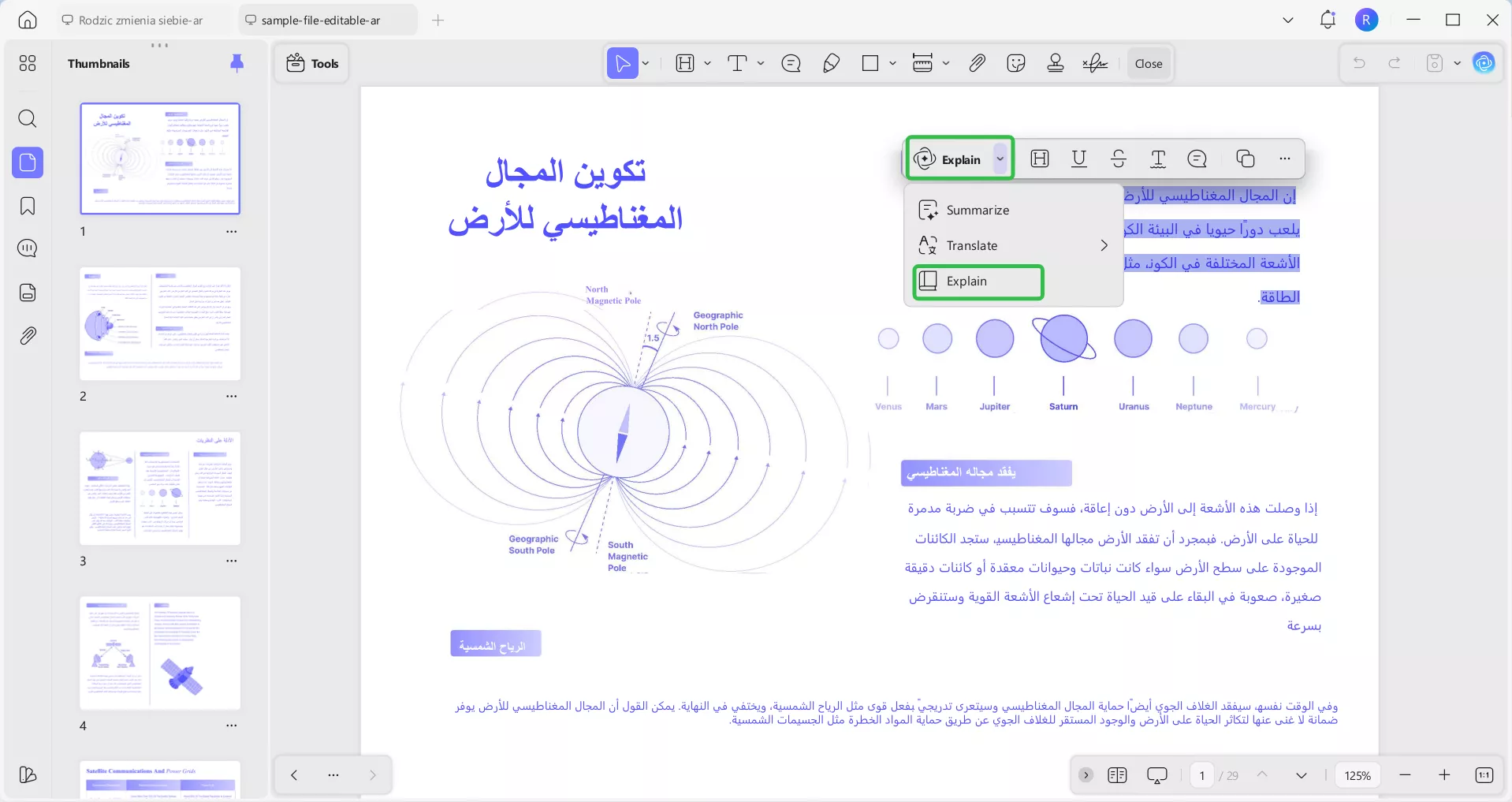Viewport: 1512px width, 802px height.
Task: Select the Text tool in the toolbar
Action: (738, 63)
